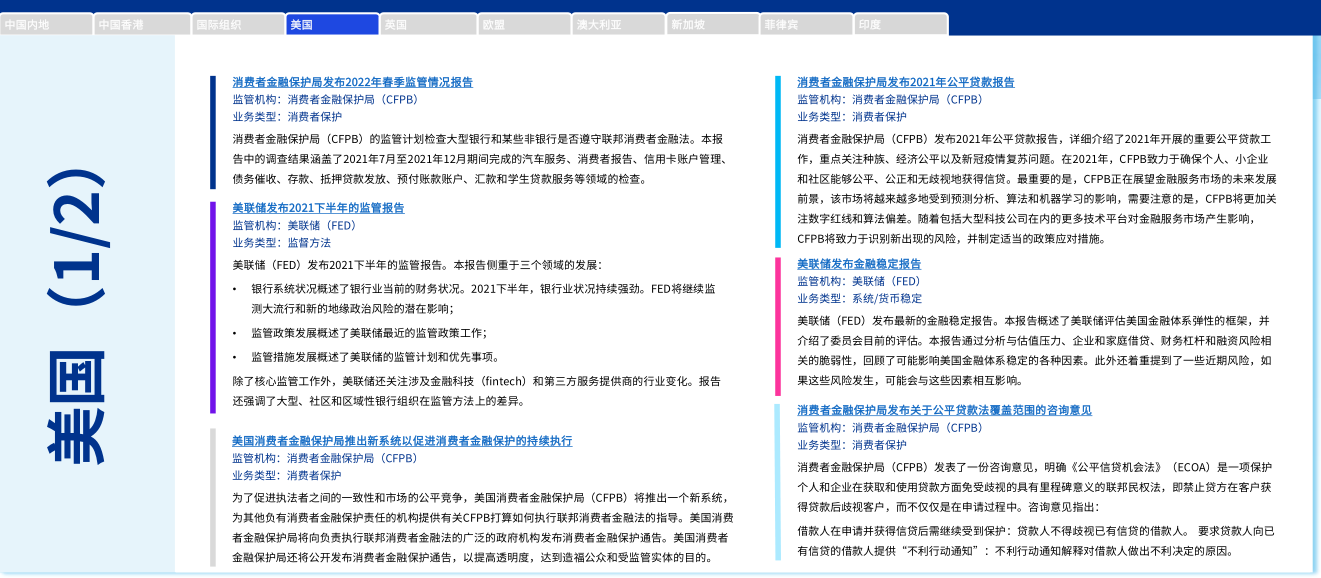
Task: Click the active 美国 tab
Action: tap(331, 25)
